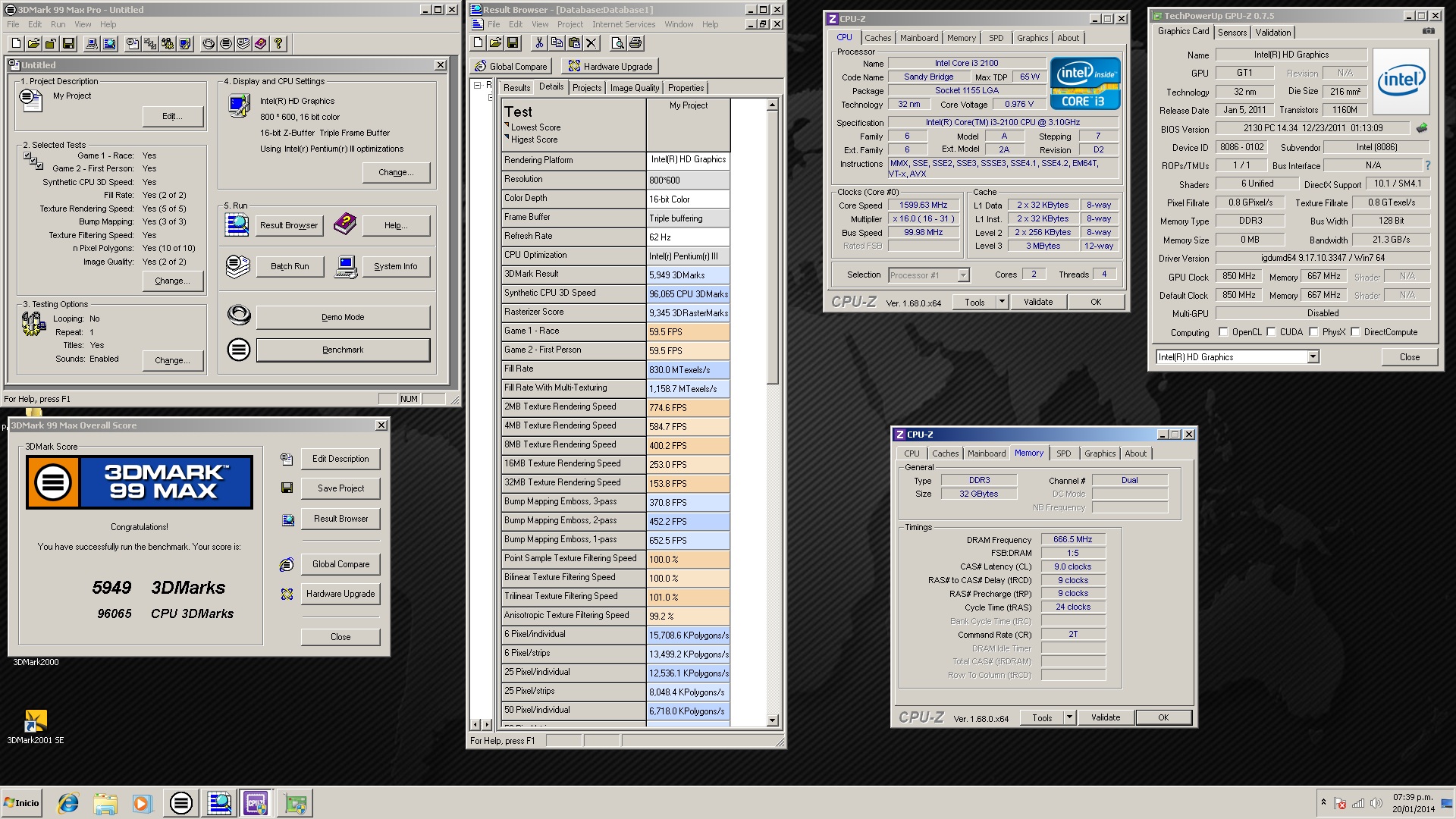
Task: Click 3DMark Result value 5,949 3DMarks
Action: tap(688, 275)
